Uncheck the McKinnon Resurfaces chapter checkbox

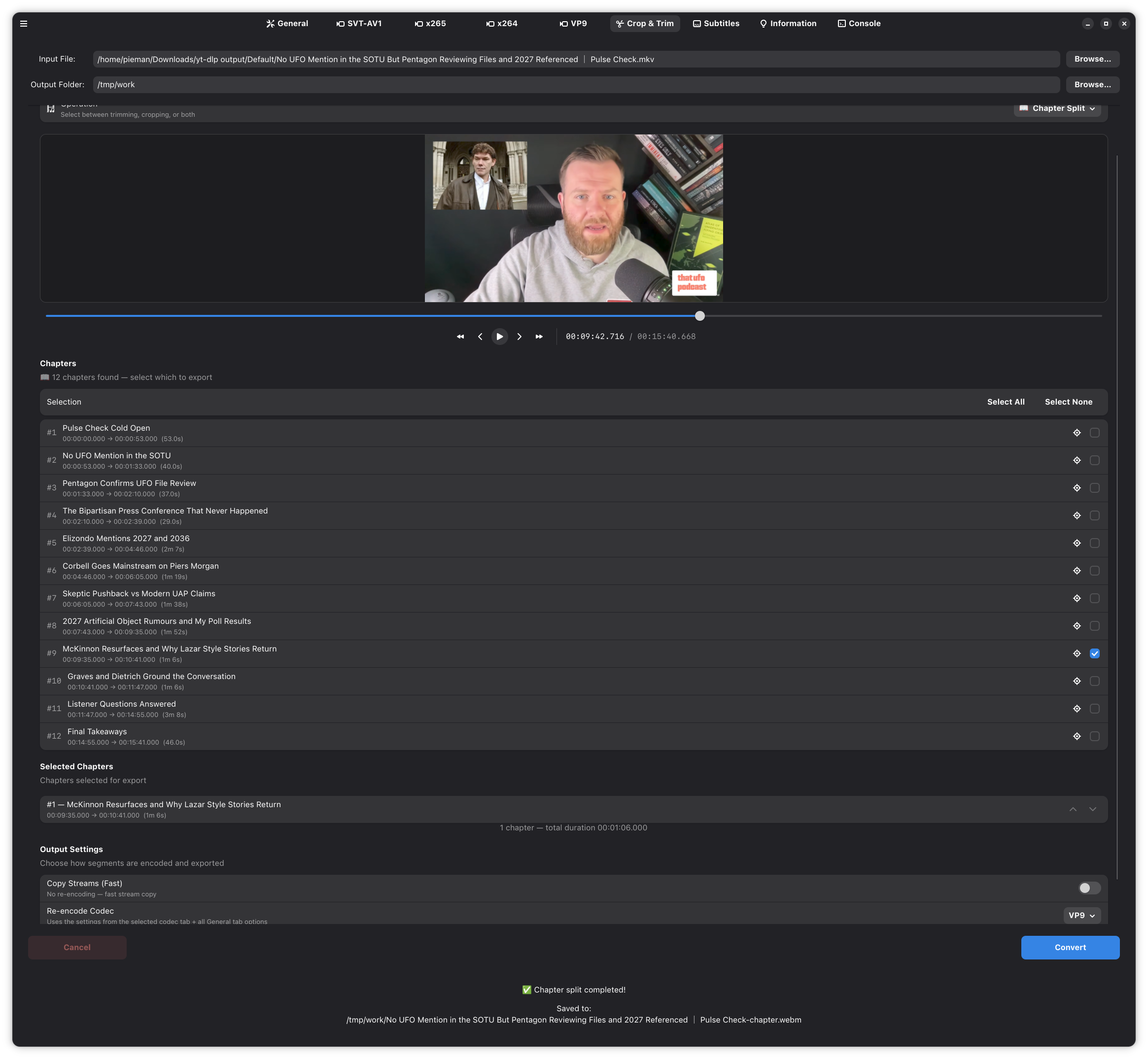[1094, 653]
